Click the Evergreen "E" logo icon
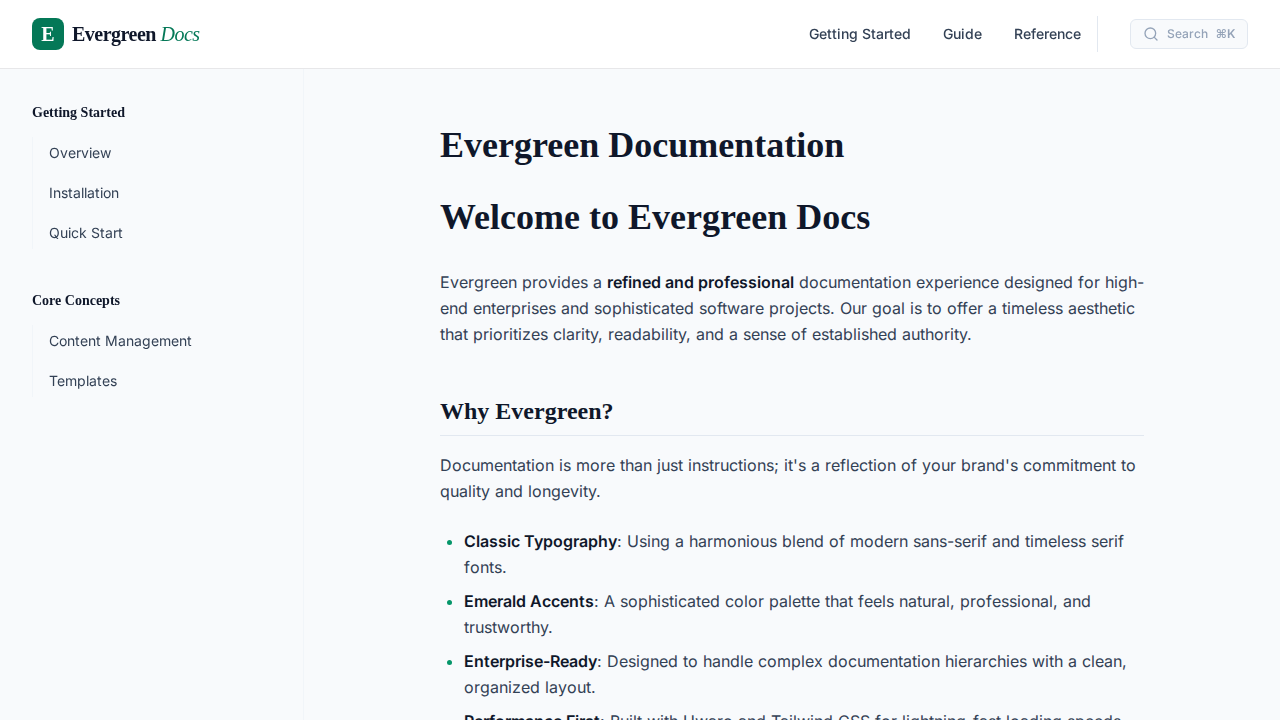The width and height of the screenshot is (1280, 720). (x=47, y=33)
